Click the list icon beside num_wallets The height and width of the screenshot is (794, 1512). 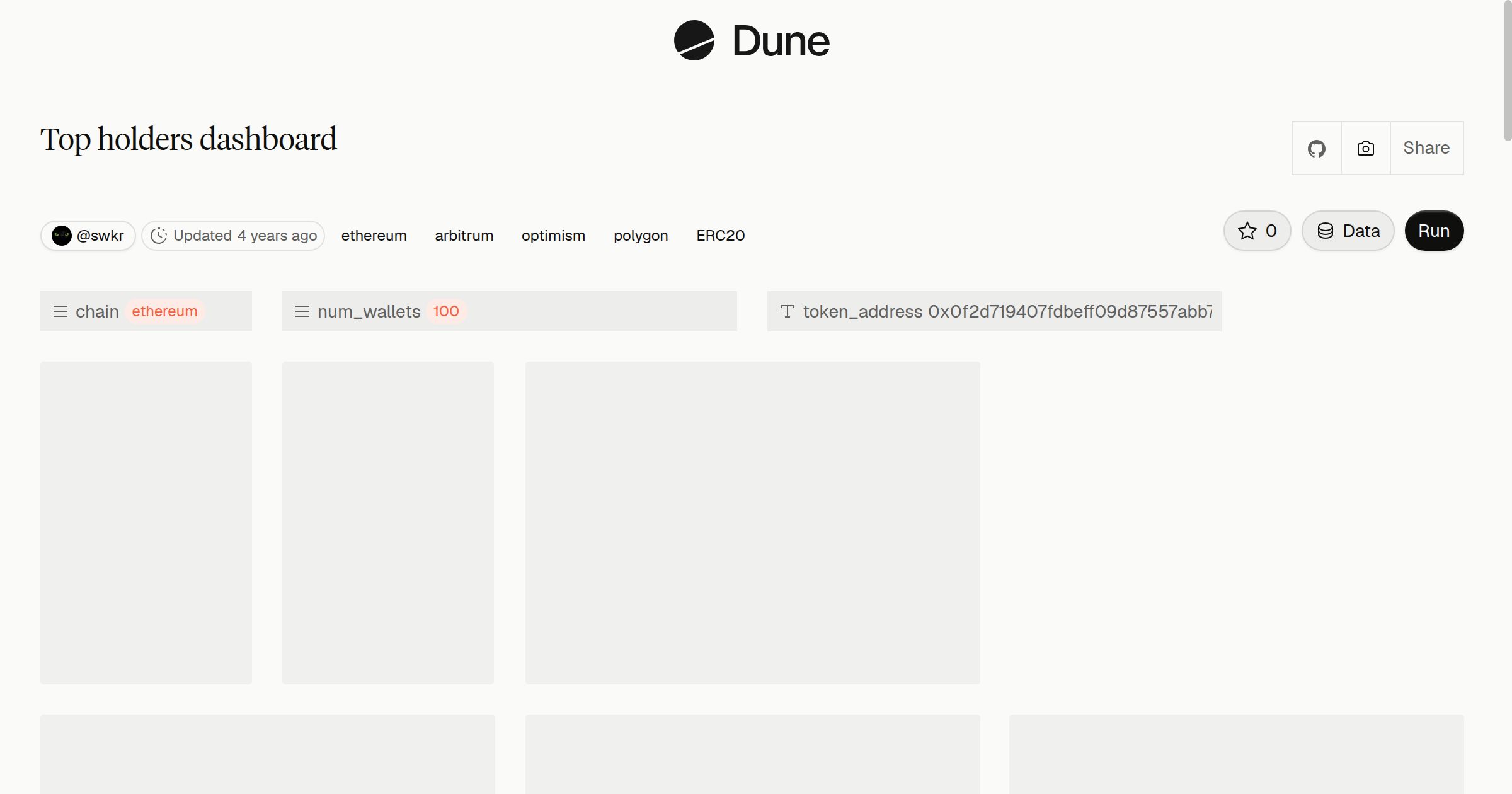coord(302,311)
